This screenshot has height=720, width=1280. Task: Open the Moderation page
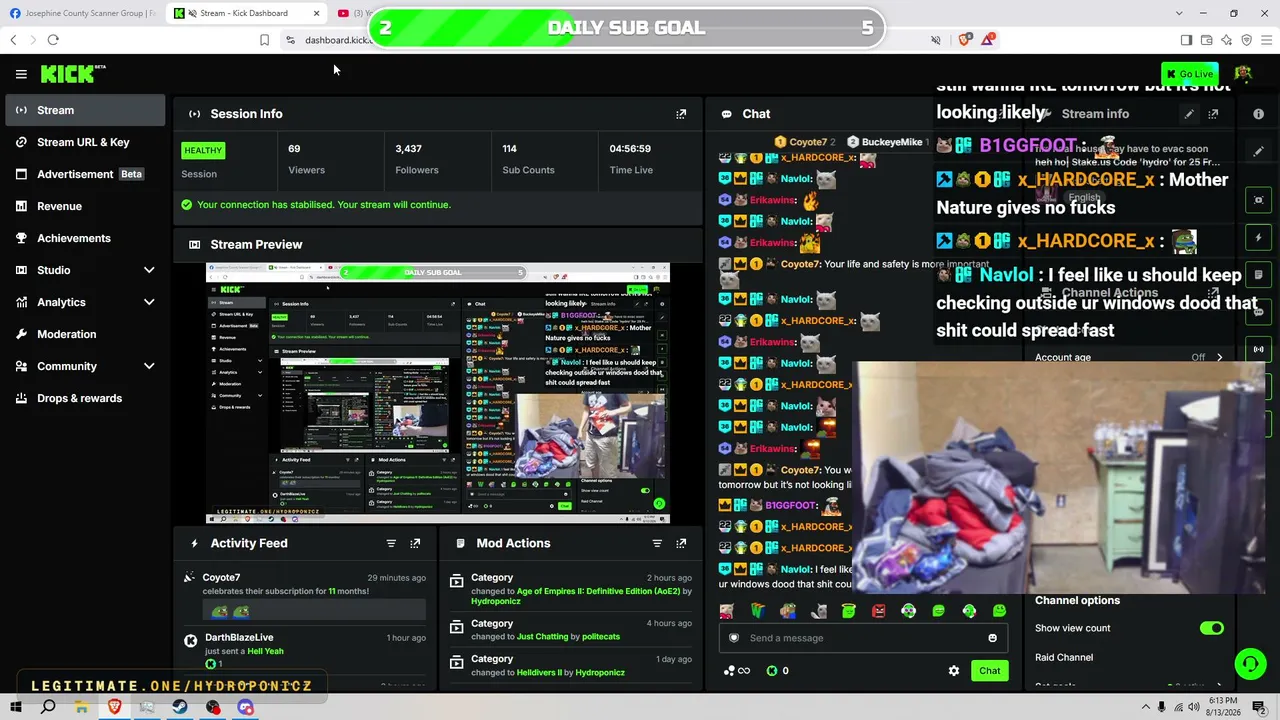pyautogui.click(x=85, y=334)
